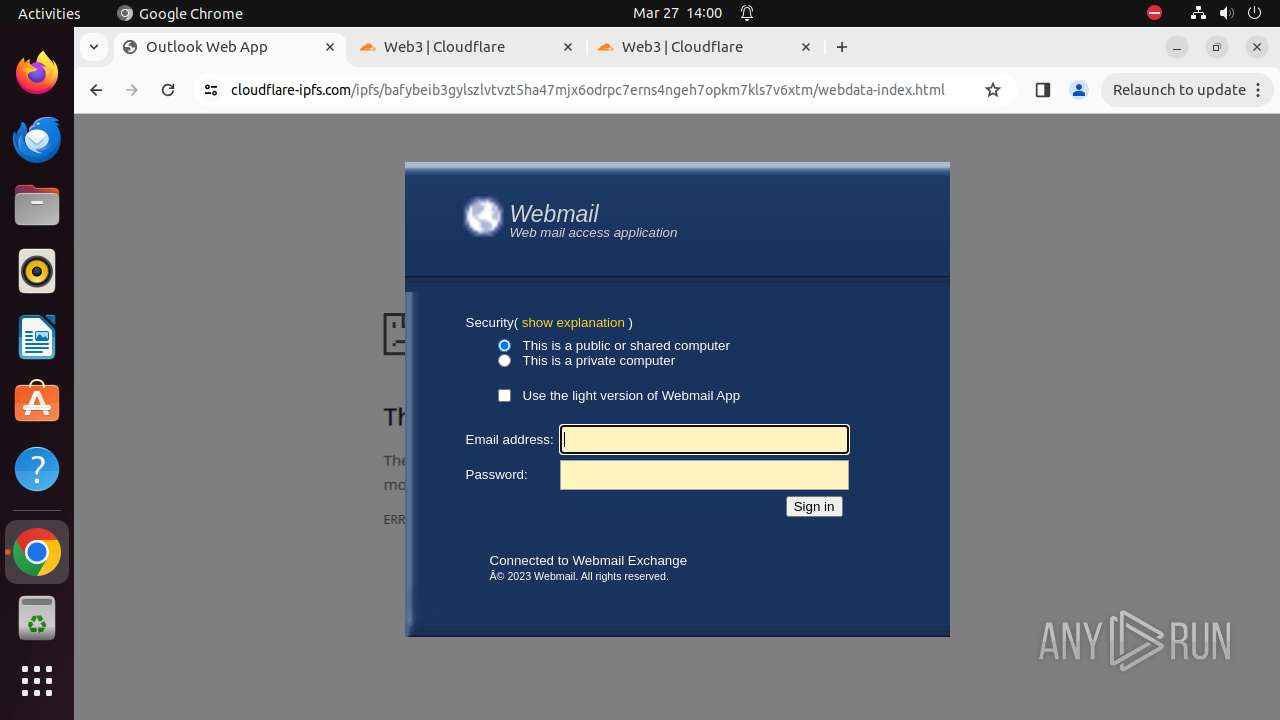Image resolution: width=1280 pixels, height=720 pixels.
Task: Show all applications grid
Action: [x=37, y=681]
